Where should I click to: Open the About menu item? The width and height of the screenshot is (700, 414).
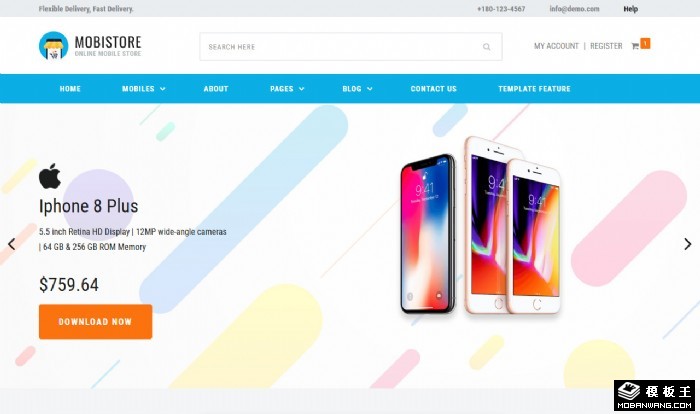coord(216,89)
